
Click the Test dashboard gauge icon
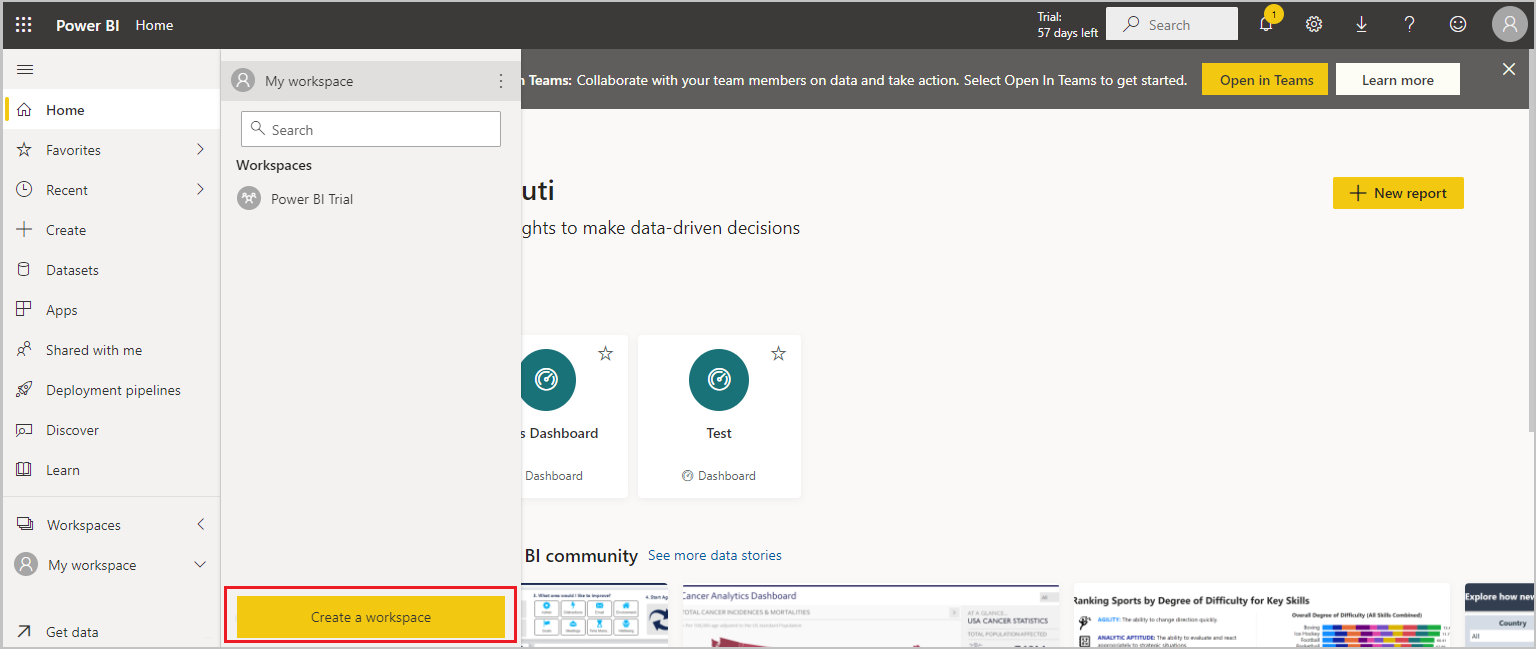click(x=719, y=379)
